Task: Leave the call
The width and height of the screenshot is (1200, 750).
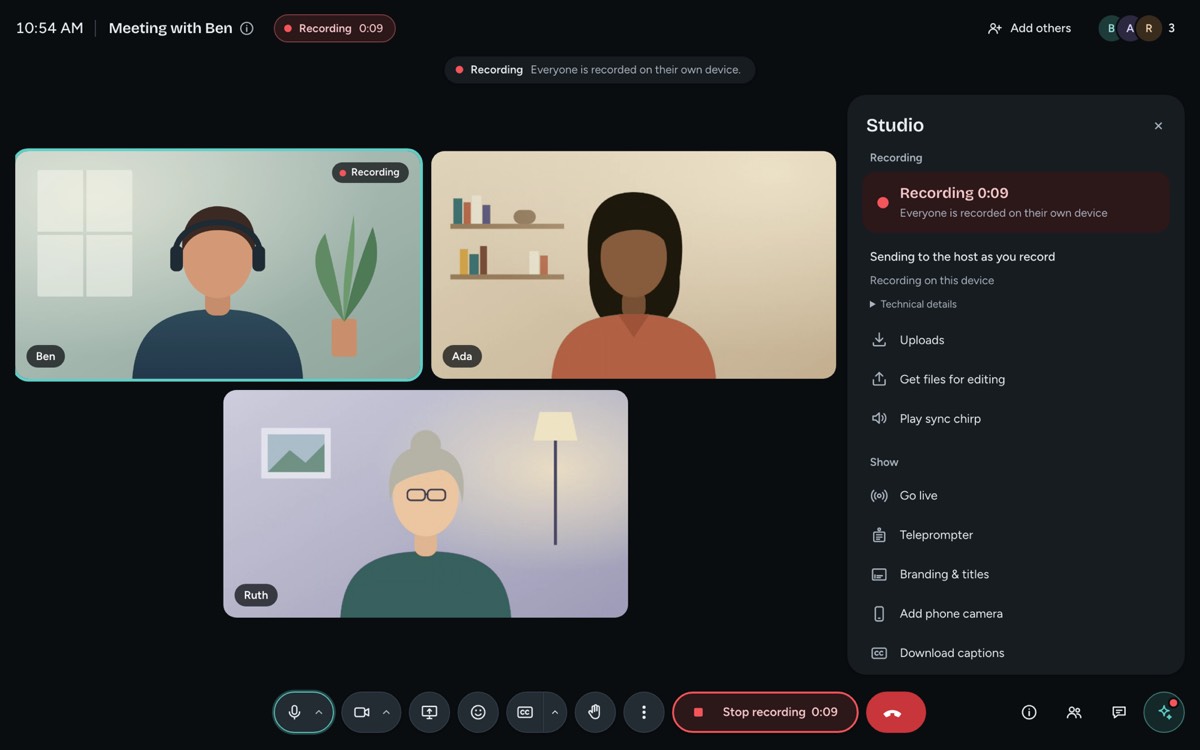Action: pos(896,712)
